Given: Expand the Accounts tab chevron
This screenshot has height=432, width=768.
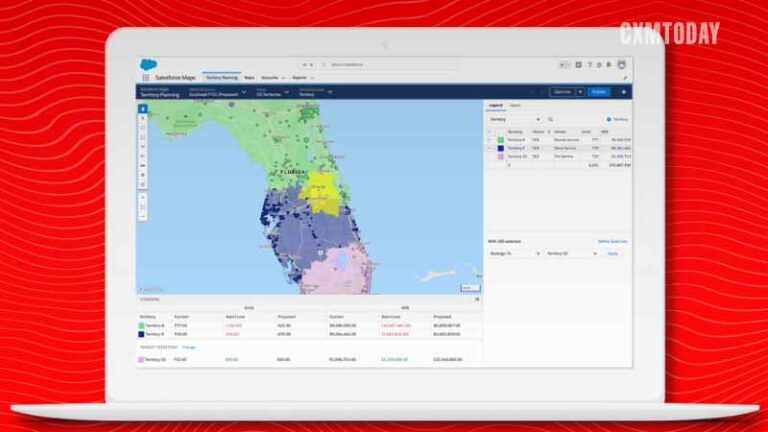Looking at the screenshot, I should tap(283, 78).
